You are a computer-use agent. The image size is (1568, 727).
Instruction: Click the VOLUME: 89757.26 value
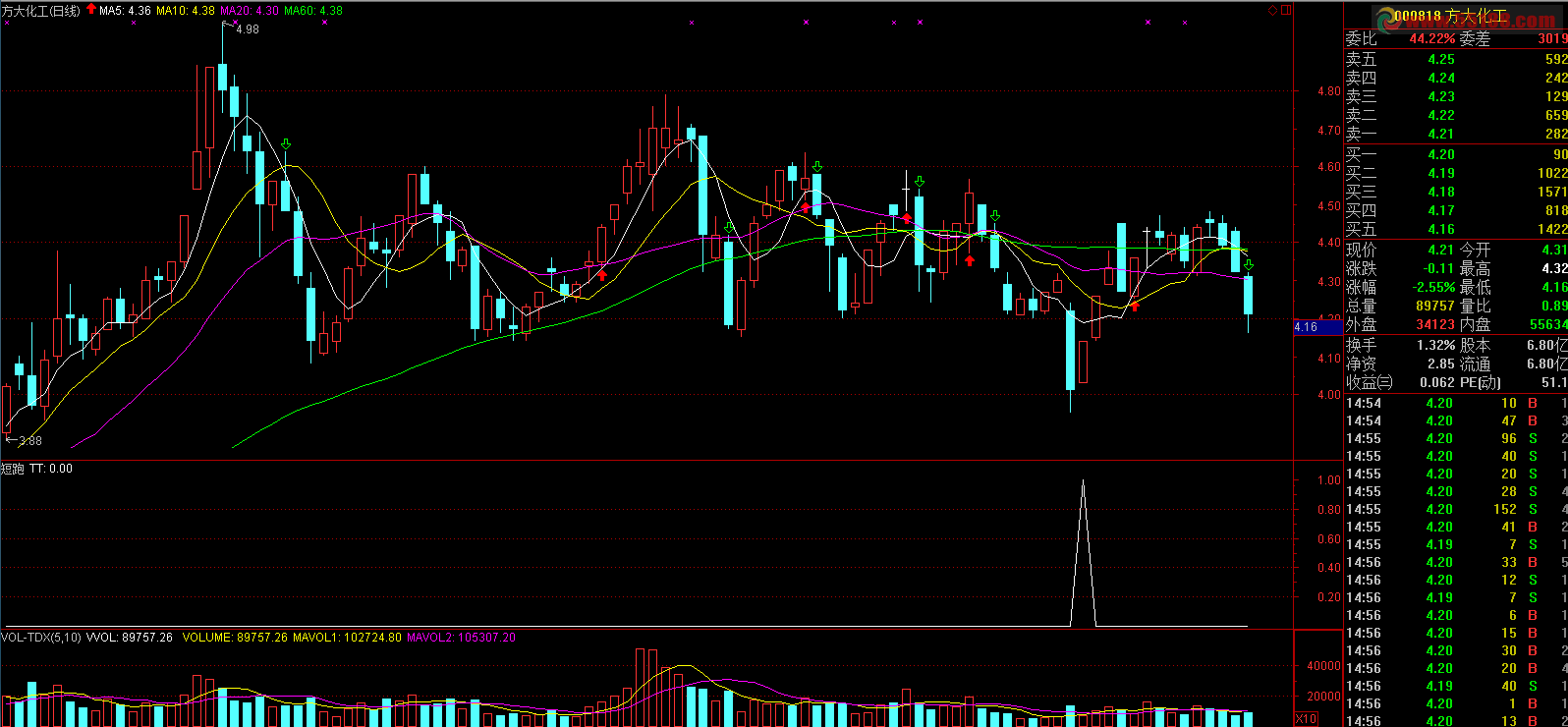pyautogui.click(x=235, y=638)
